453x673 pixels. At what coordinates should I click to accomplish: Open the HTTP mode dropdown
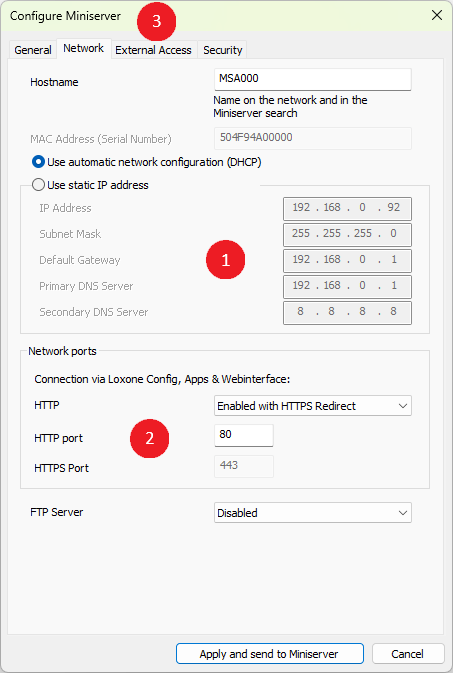coord(313,406)
